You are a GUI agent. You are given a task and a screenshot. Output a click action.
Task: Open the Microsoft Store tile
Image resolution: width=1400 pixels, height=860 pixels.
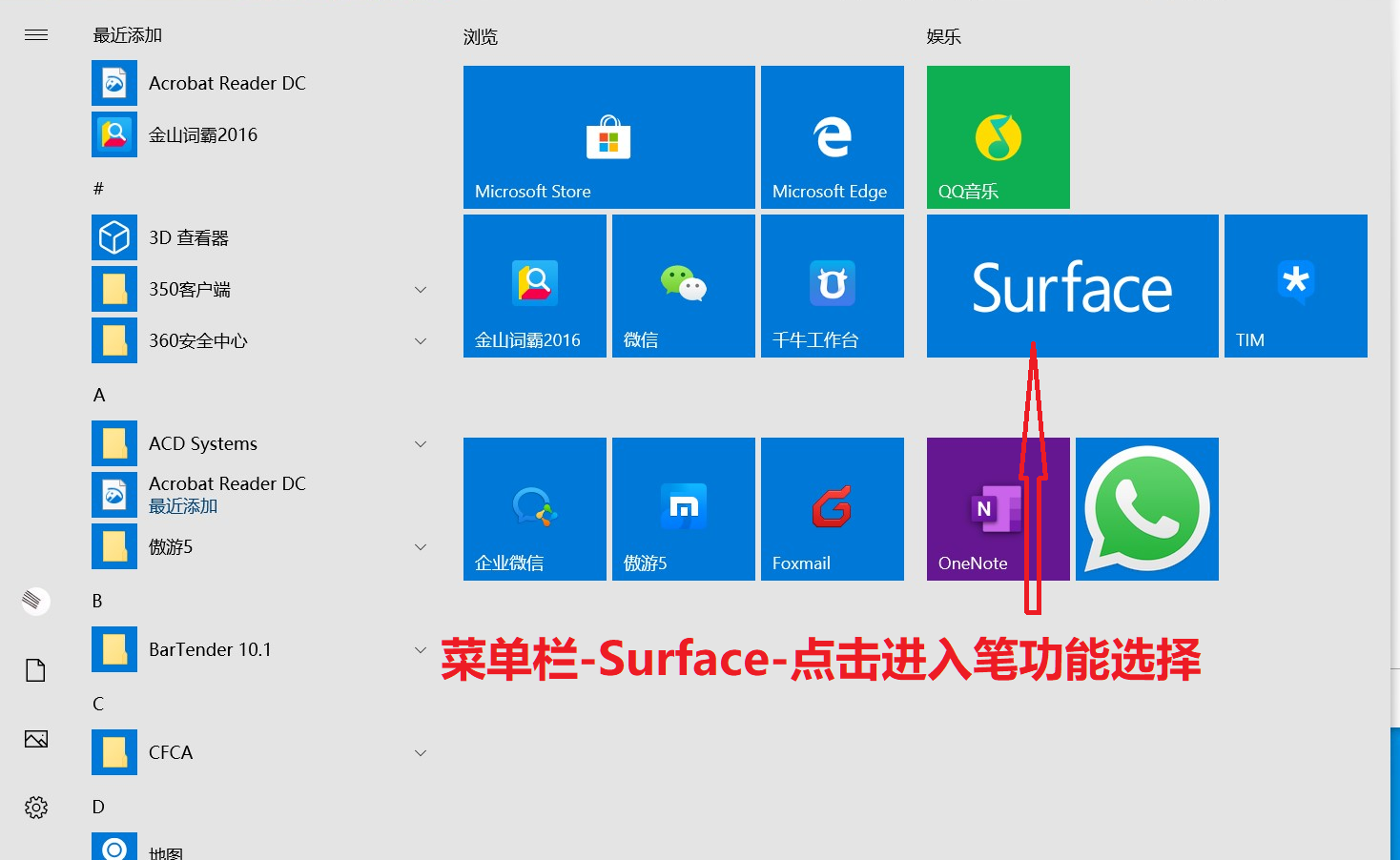[x=608, y=136]
